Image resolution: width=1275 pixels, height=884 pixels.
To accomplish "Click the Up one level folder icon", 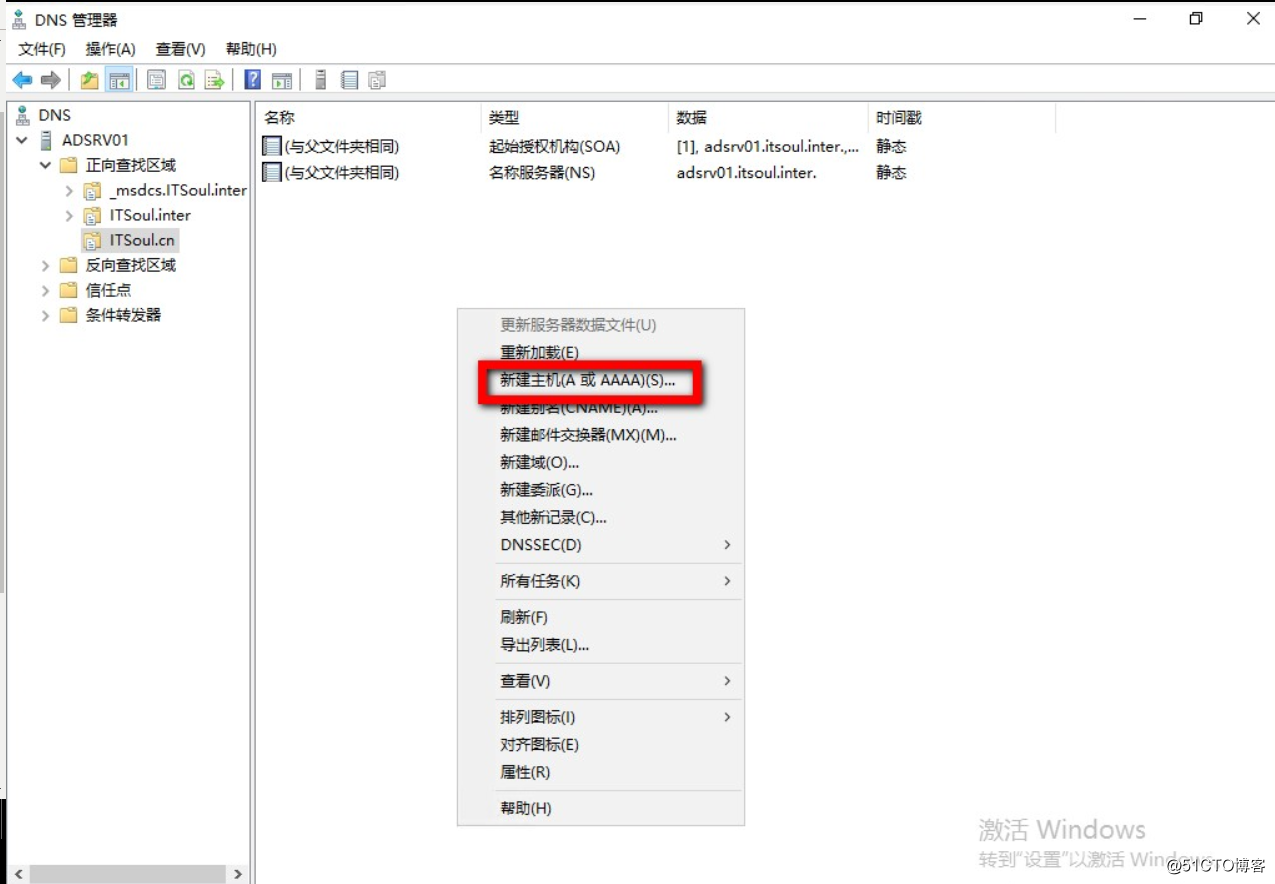I will [90, 80].
